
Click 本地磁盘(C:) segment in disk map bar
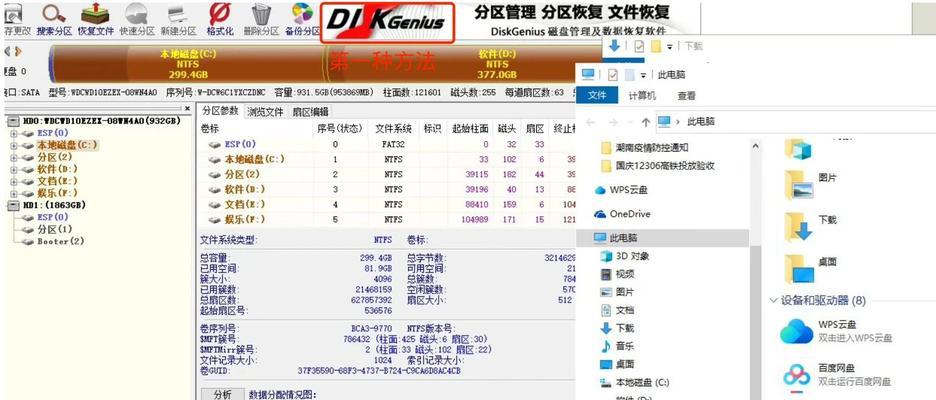point(187,64)
